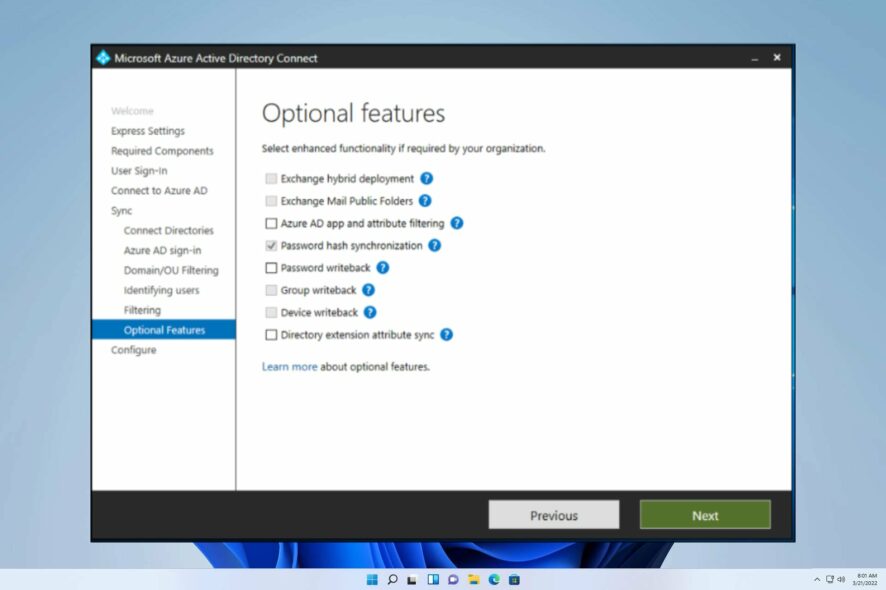This screenshot has height=590, width=886.
Task: Open the Windows Start menu
Action: point(372,580)
